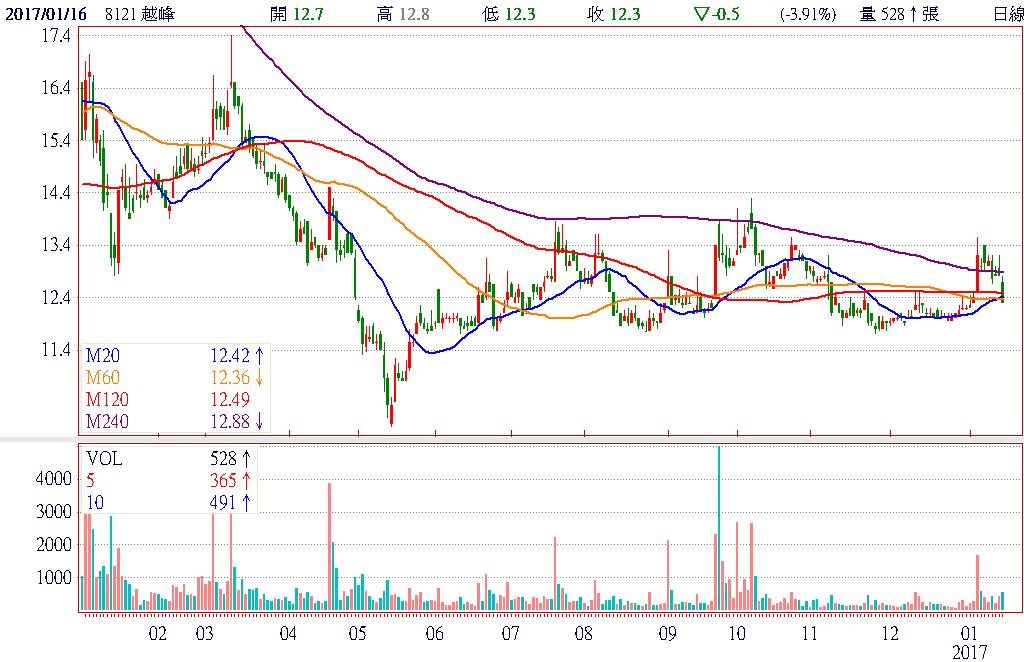Screen dimensions: 1024x662
Task: Click the M20 up arrow indicator
Action: point(260,354)
